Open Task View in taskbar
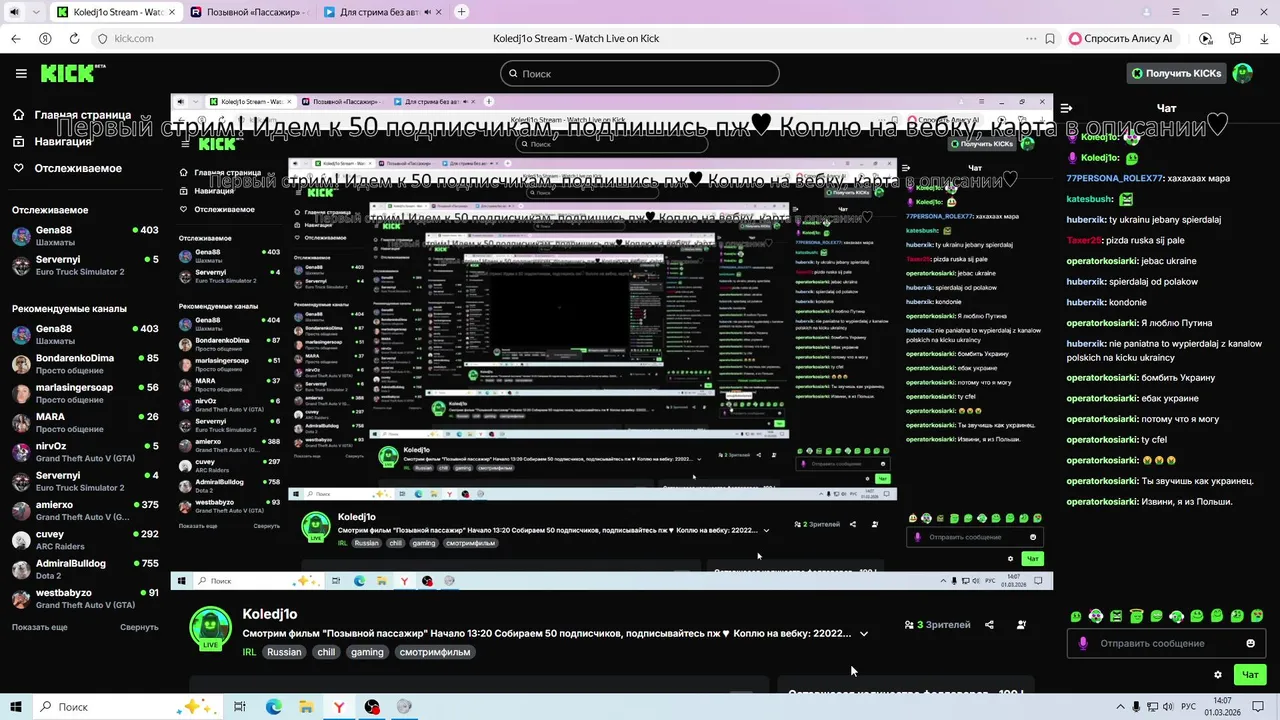This screenshot has width=1280, height=720. (x=240, y=707)
